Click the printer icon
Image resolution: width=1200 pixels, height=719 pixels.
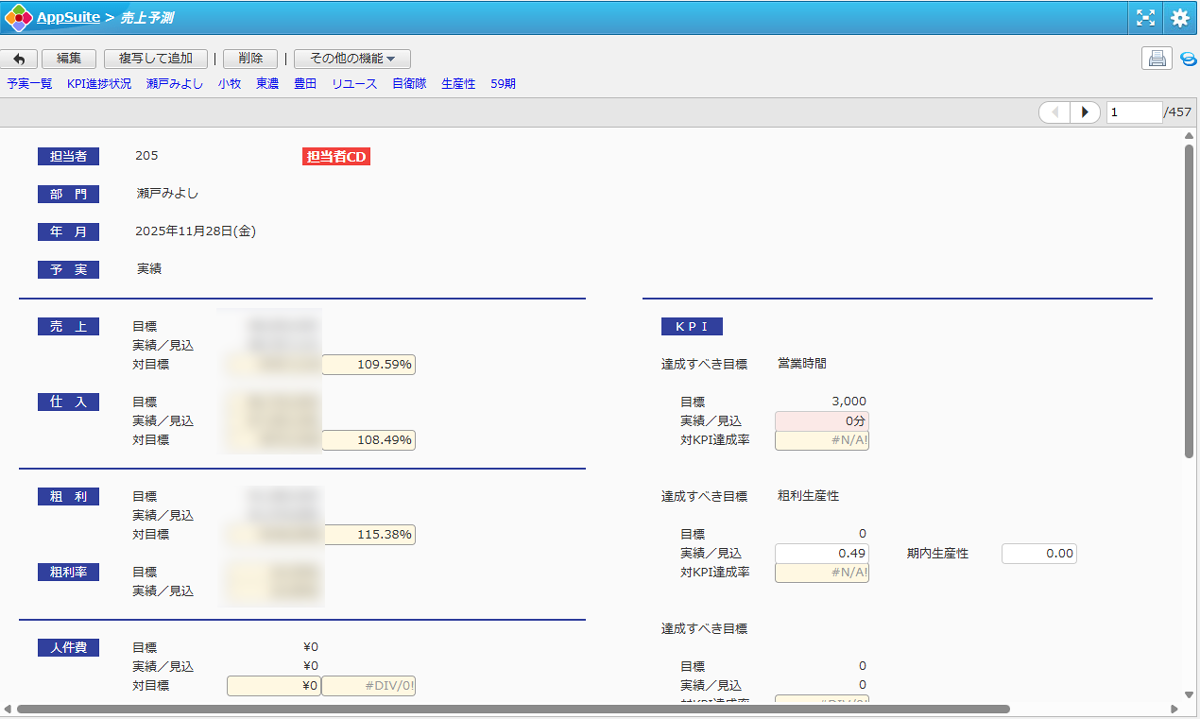pyautogui.click(x=1157, y=59)
